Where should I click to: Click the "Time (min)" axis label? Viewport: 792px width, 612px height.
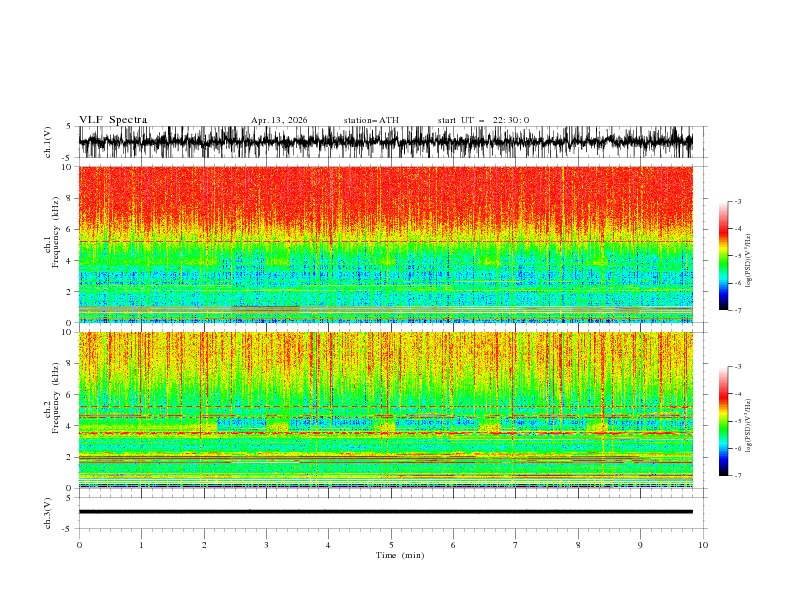(x=400, y=555)
